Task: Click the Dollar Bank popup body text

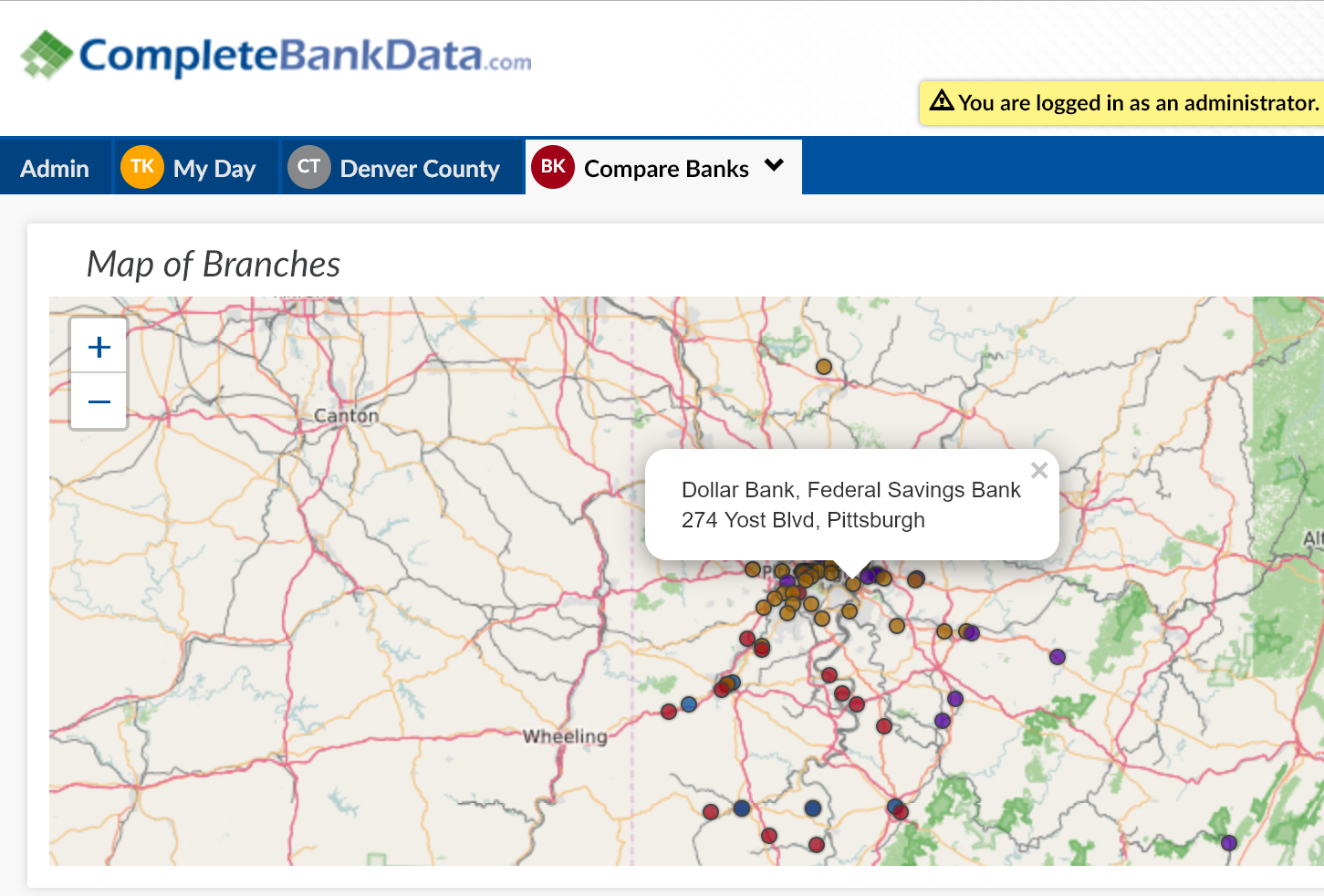Action: click(850, 505)
